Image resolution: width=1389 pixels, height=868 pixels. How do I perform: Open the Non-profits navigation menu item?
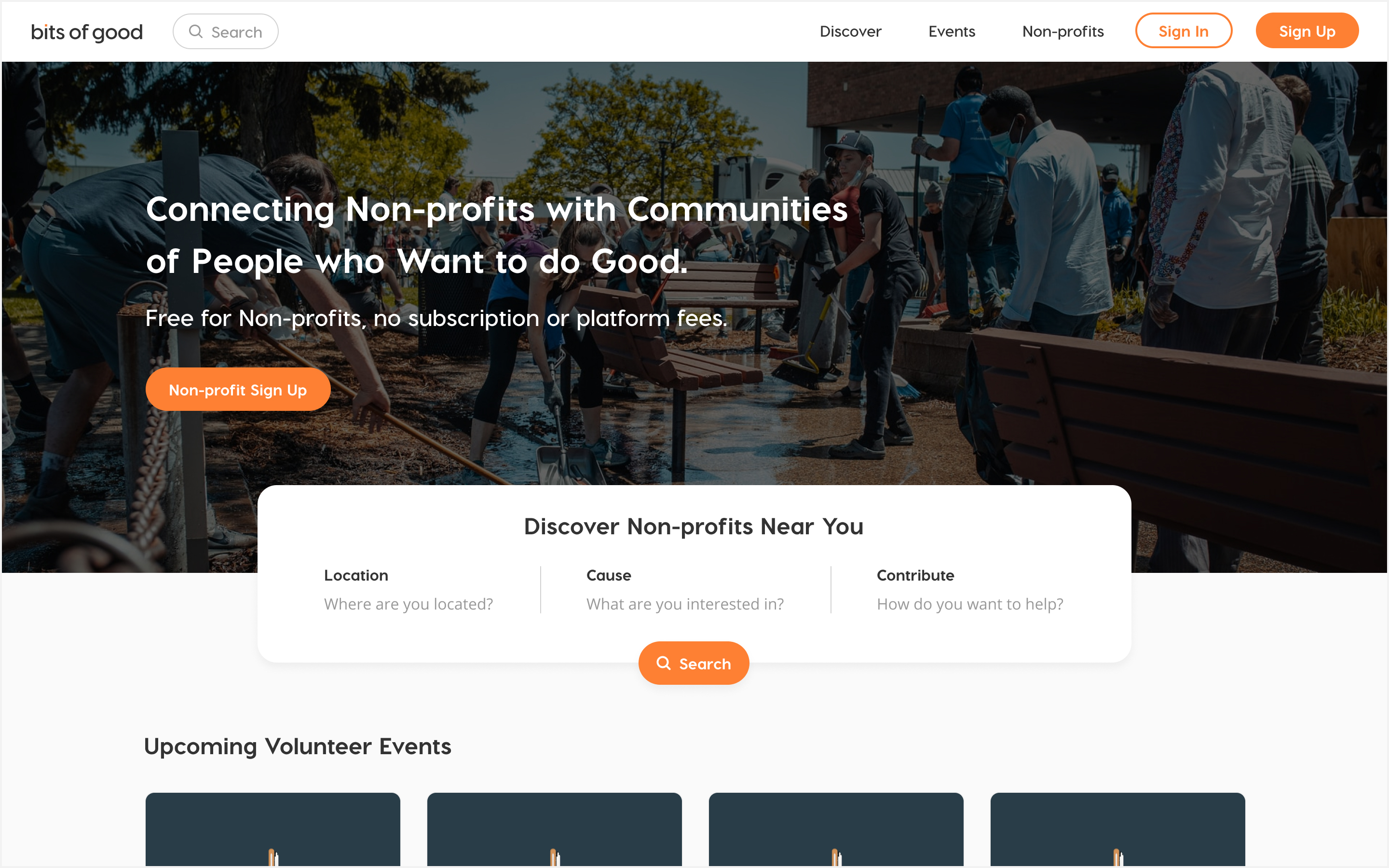tap(1062, 31)
